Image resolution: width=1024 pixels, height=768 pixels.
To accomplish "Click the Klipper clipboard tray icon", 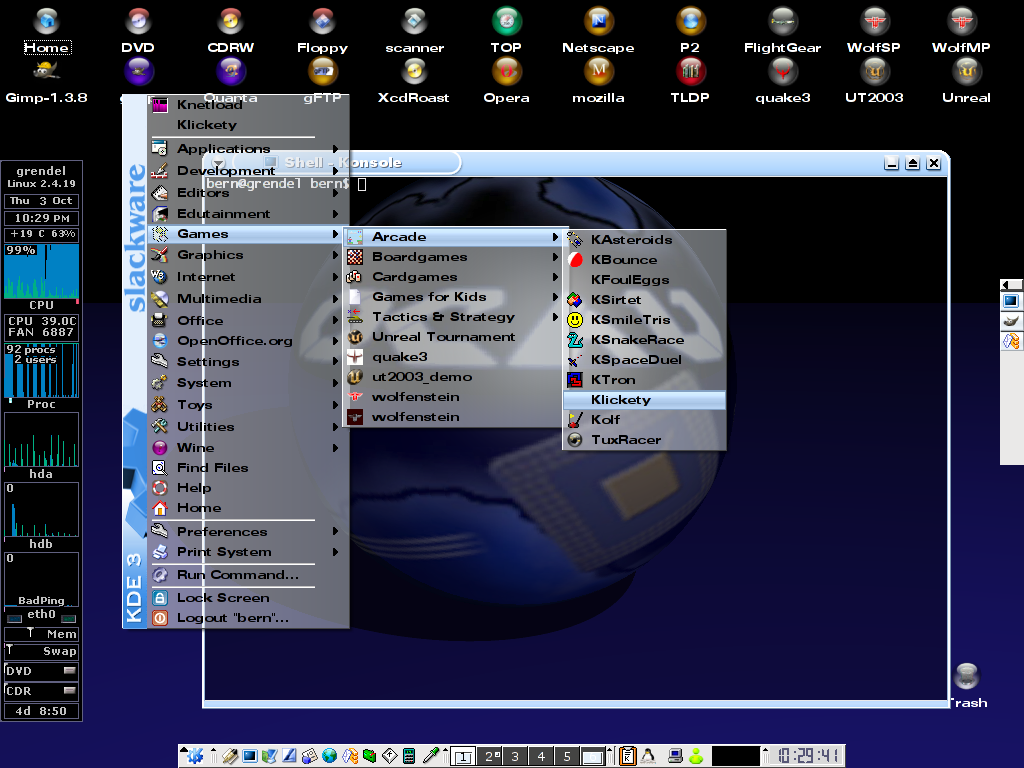I will pyautogui.click(x=628, y=756).
